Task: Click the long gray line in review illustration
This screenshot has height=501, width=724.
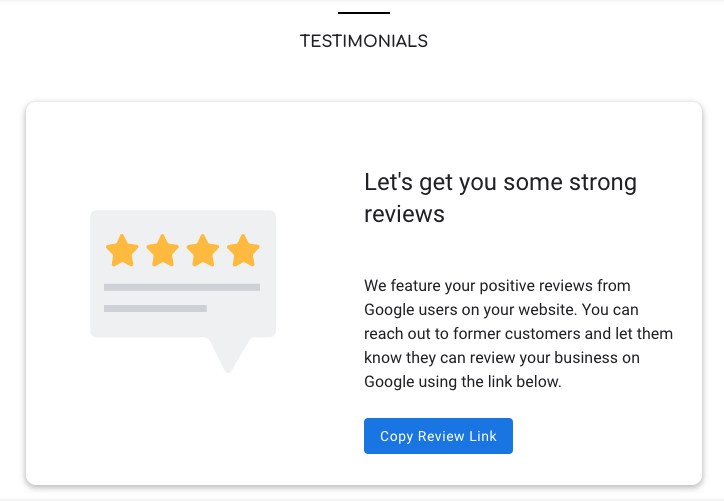Action: click(182, 287)
